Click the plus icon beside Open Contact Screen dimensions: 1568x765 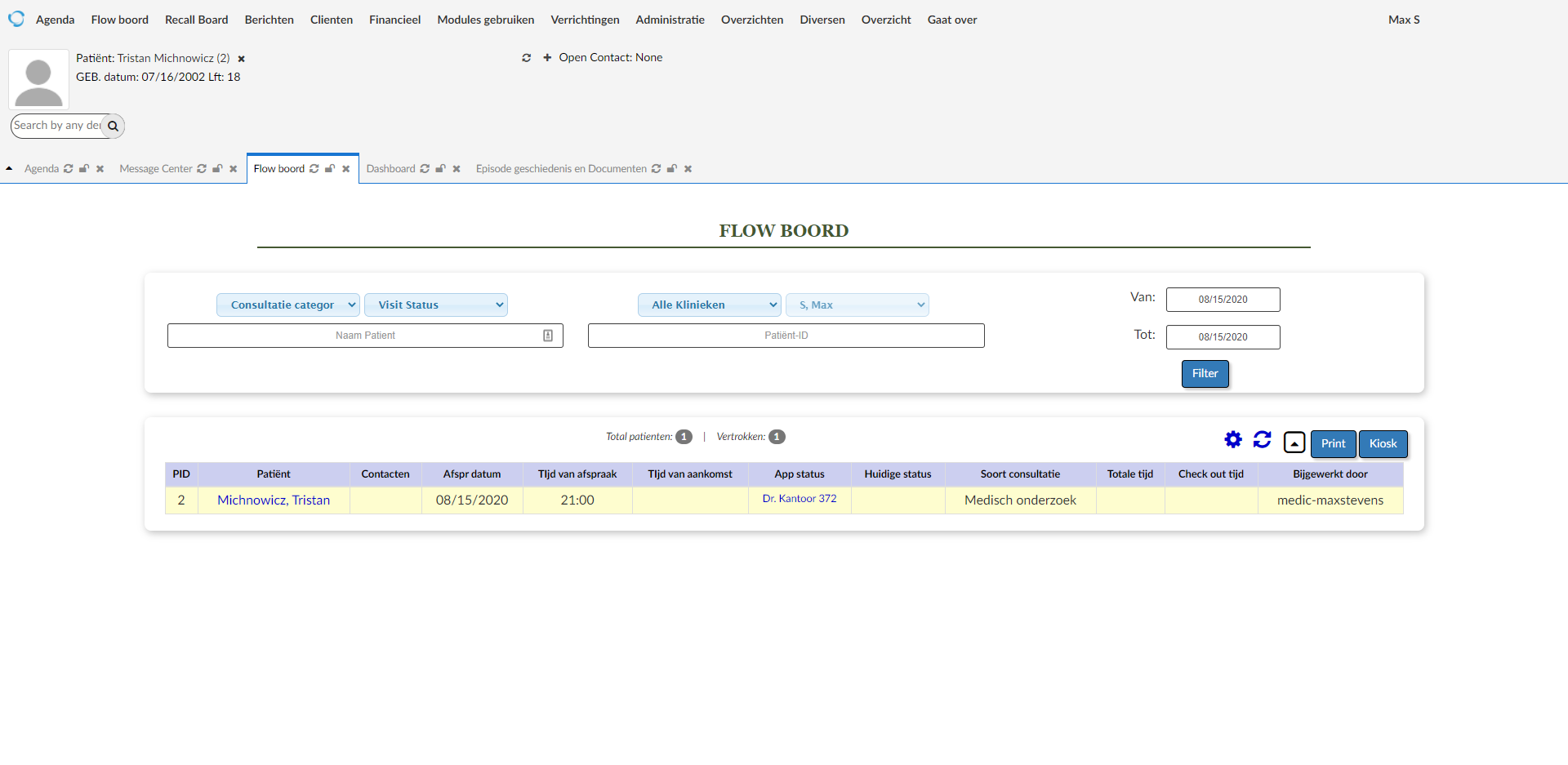point(547,58)
